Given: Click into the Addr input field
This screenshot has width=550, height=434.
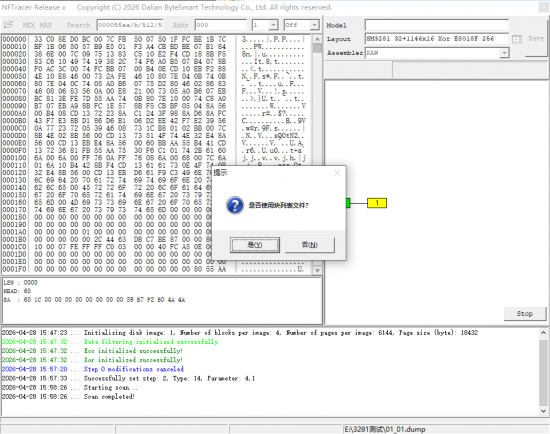Looking at the screenshot, I should [221, 25].
